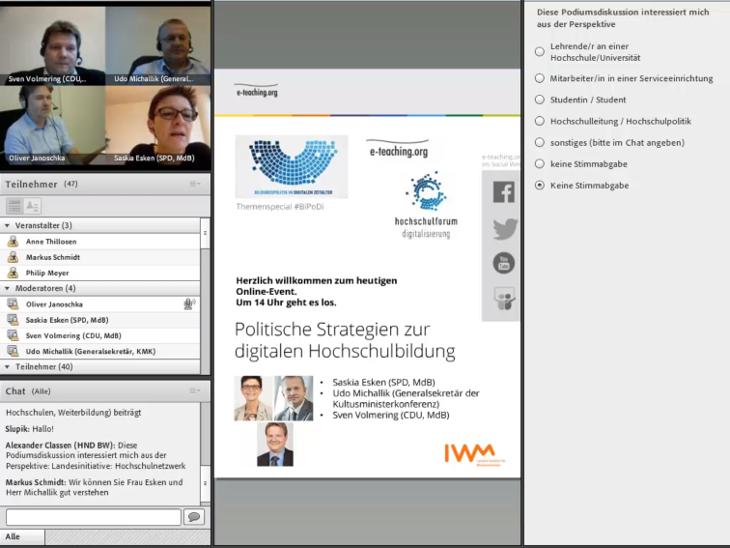This screenshot has width=730, height=548.
Task: Click presenter icon next to Saskia Esken
Action: (13, 320)
